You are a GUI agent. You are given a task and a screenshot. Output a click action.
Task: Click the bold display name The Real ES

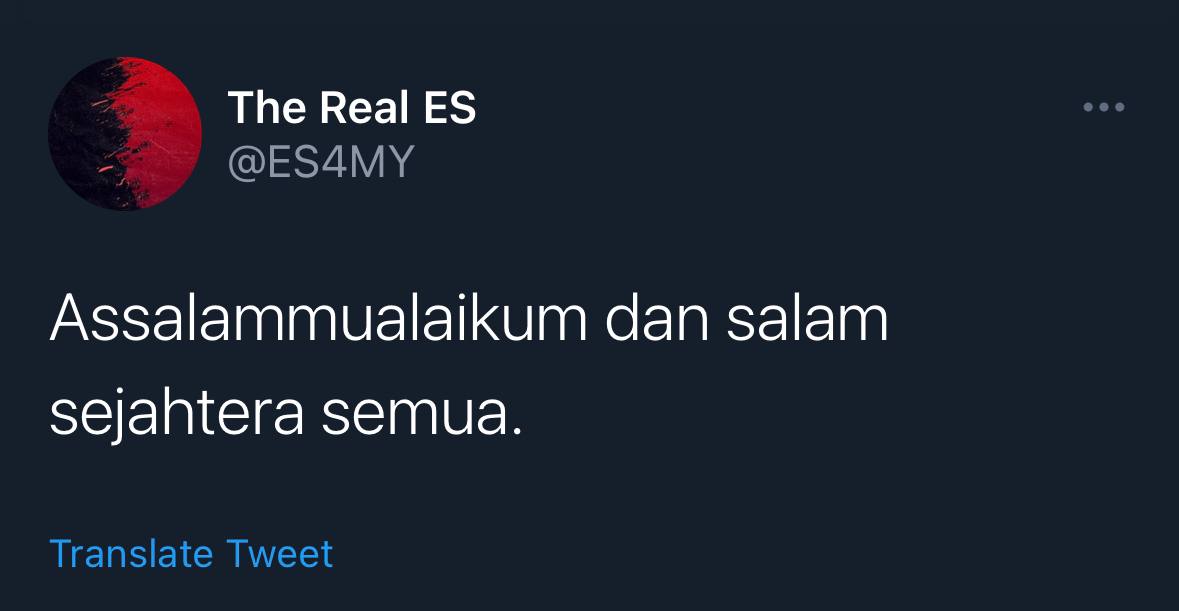point(352,107)
